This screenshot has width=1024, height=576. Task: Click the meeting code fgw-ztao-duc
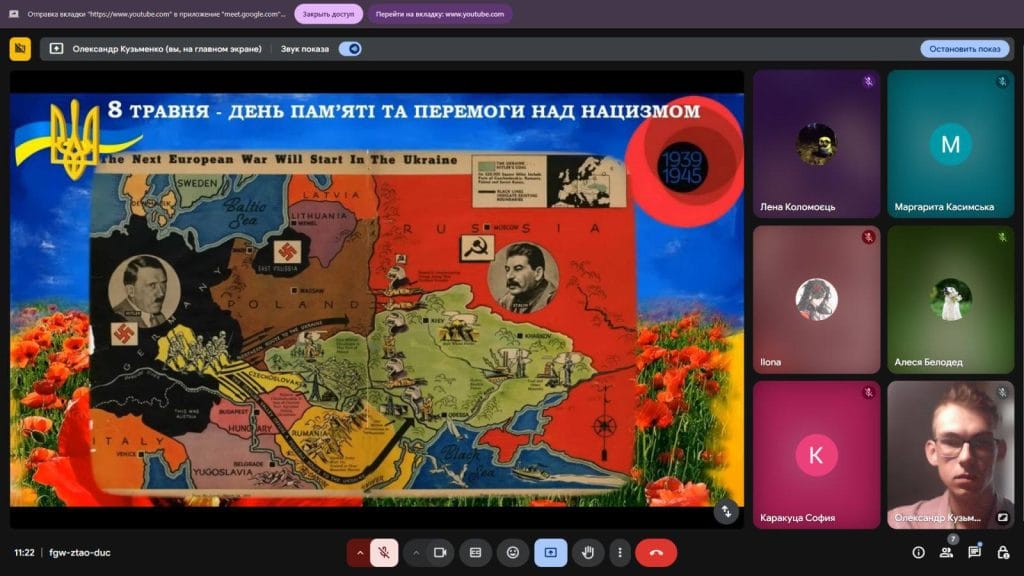point(80,552)
